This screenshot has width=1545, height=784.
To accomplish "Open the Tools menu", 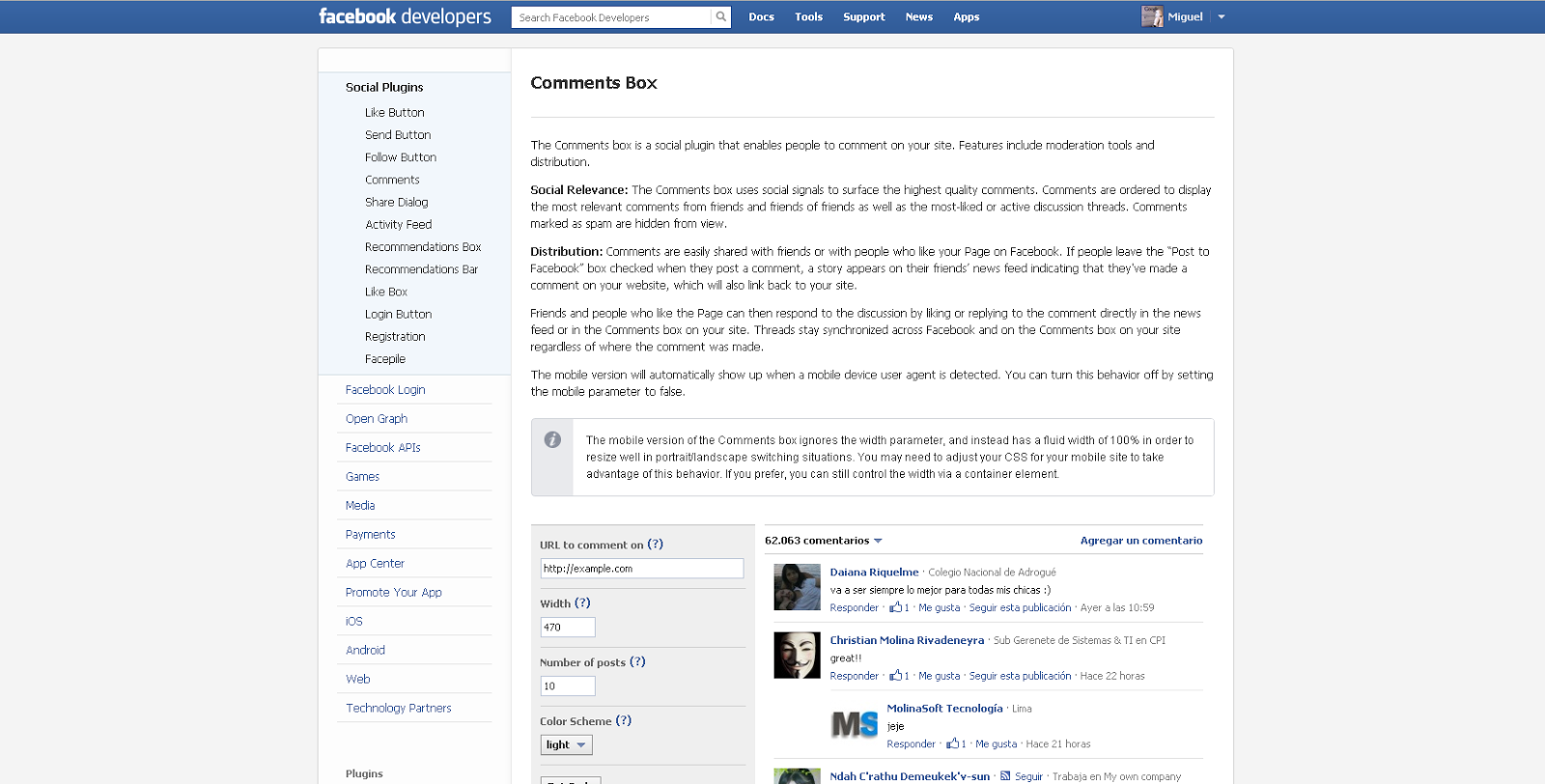I will coord(808,16).
